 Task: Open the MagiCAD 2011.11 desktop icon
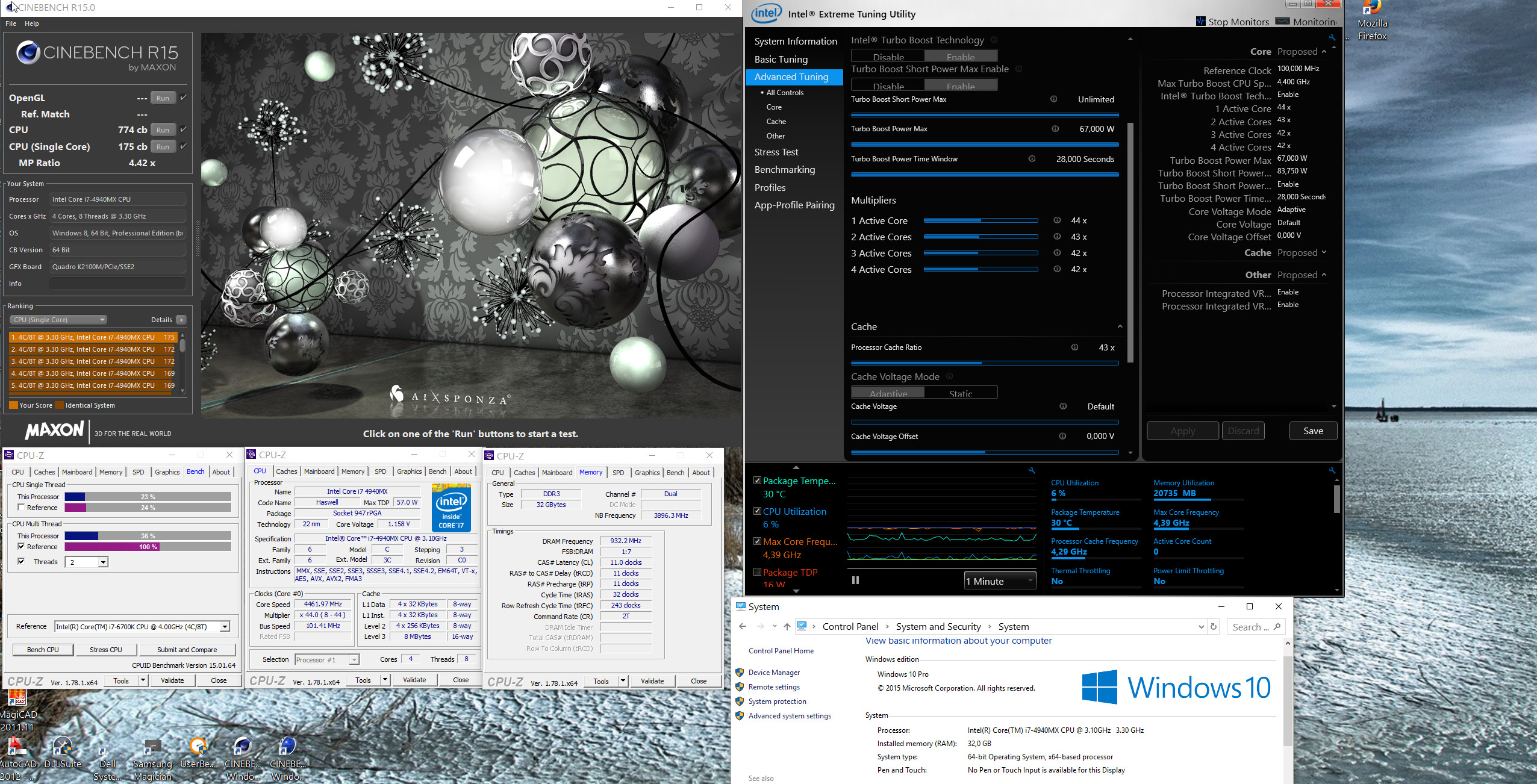(17, 709)
